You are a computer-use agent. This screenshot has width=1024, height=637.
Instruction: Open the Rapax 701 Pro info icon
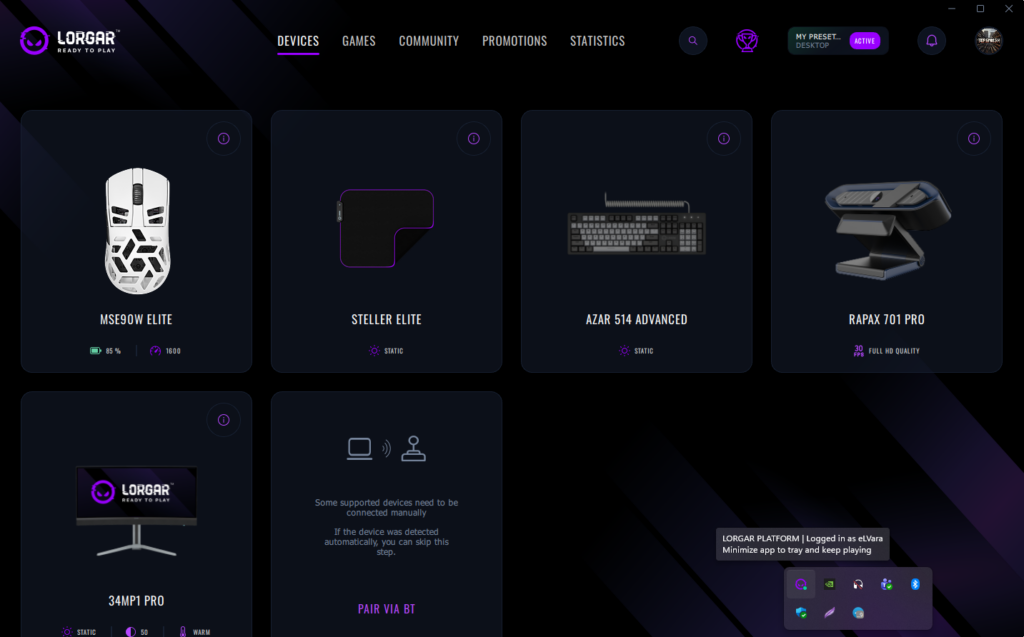[x=973, y=139]
